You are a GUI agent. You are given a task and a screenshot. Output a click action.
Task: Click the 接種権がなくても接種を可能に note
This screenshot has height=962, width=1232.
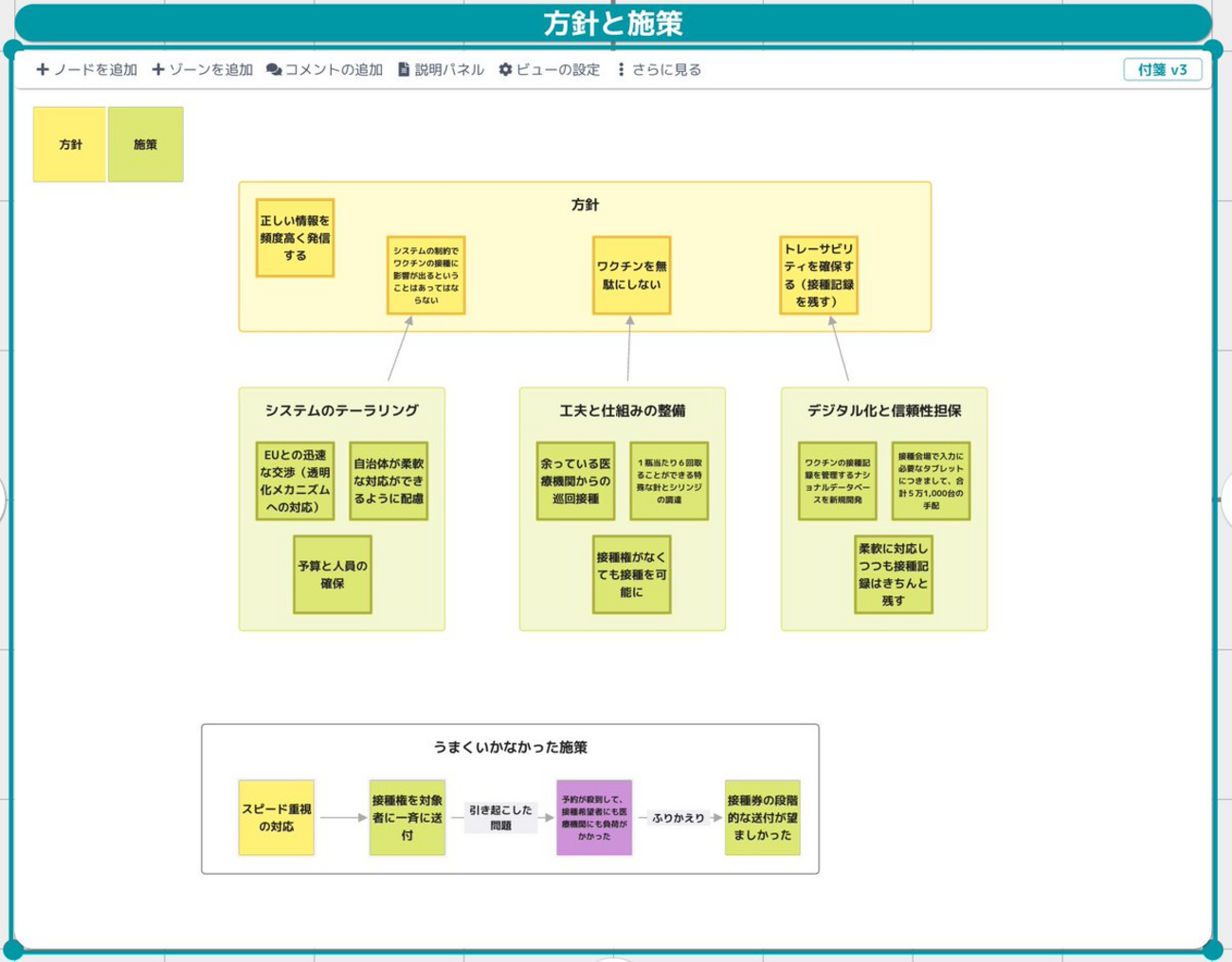point(631,574)
